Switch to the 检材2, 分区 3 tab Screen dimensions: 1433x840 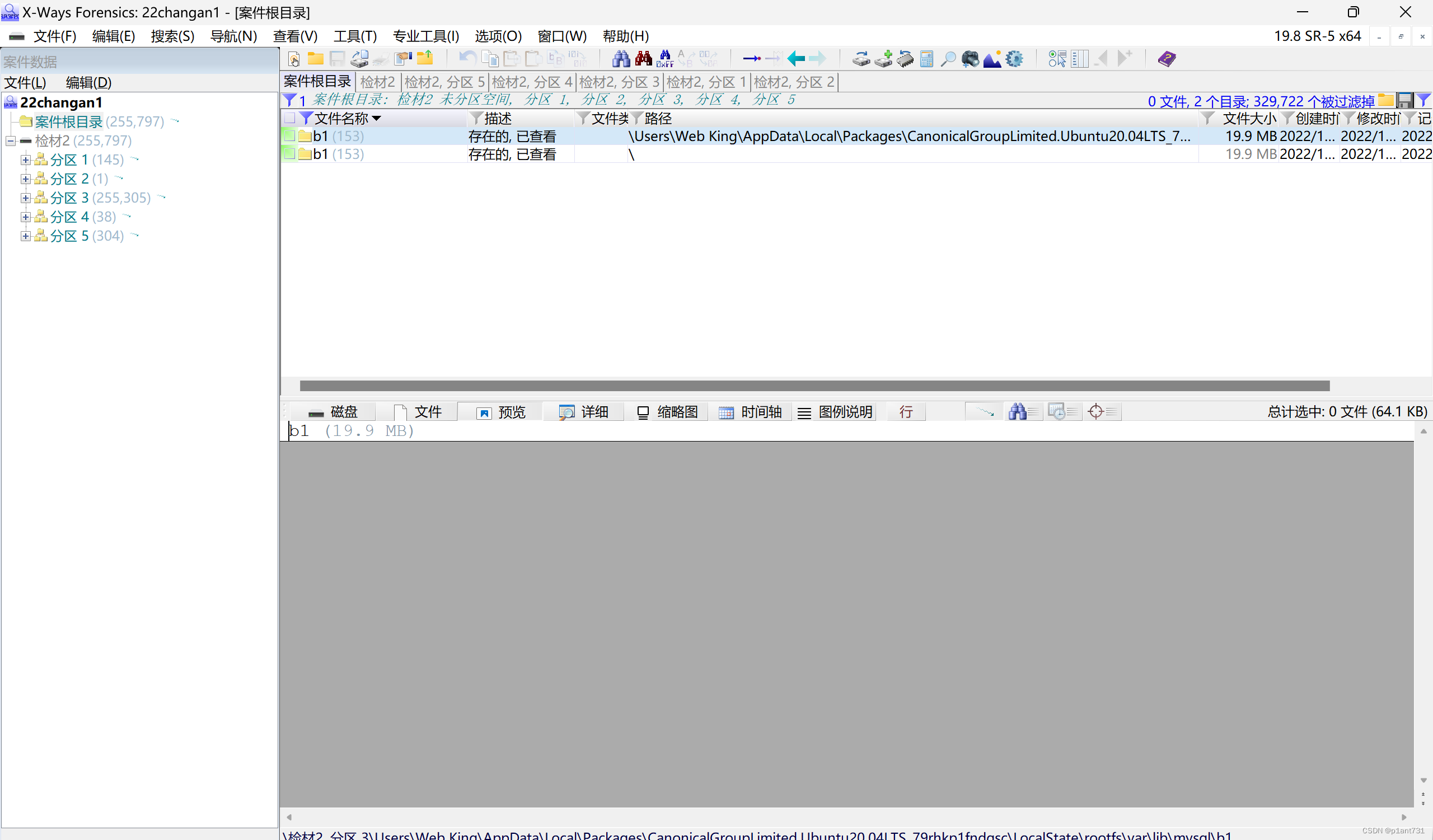coord(619,82)
